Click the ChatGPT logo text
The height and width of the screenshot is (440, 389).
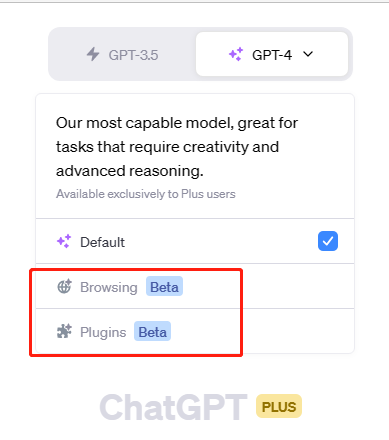click(173, 407)
